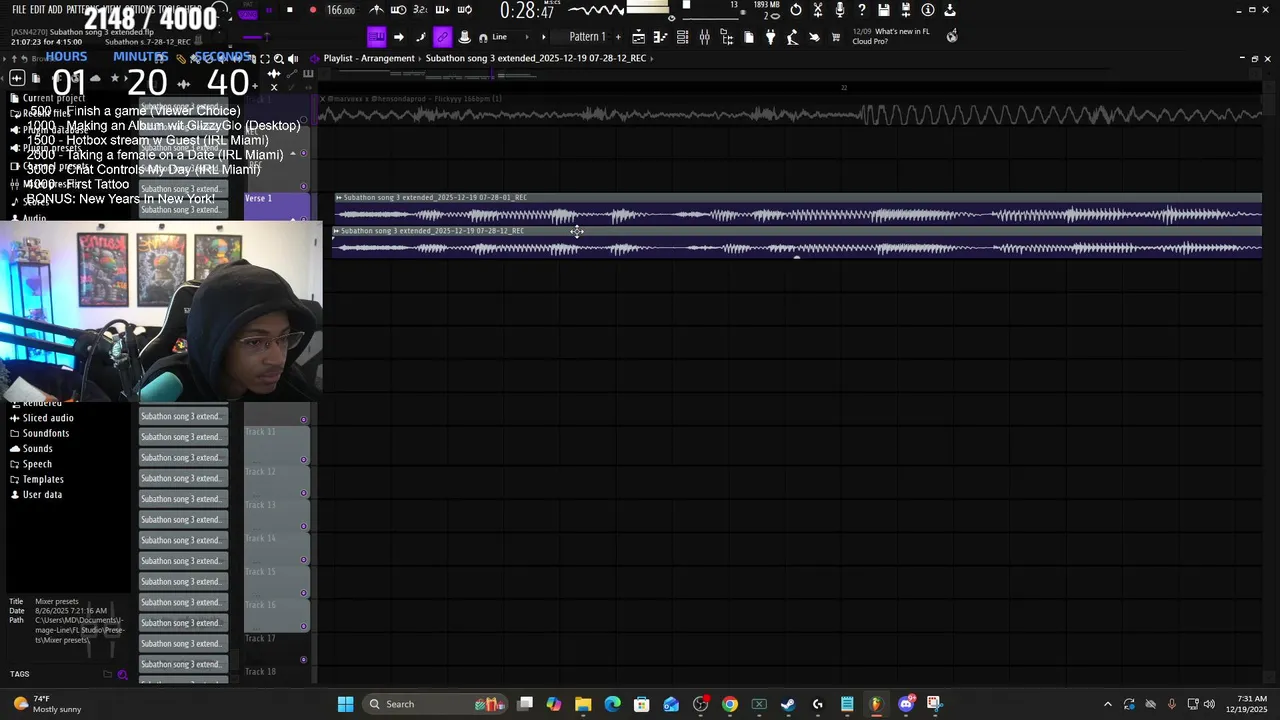Viewport: 1280px width, 720px height.
Task: Open What's new in FL Cloud Pro news
Action: tap(890, 36)
